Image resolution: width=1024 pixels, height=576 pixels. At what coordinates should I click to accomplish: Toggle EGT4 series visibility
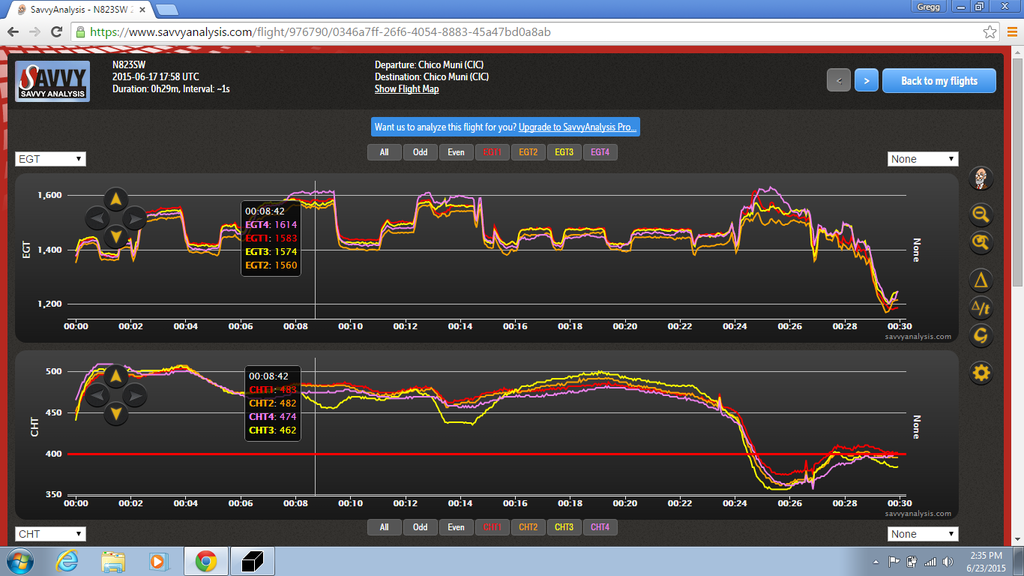[x=600, y=153]
